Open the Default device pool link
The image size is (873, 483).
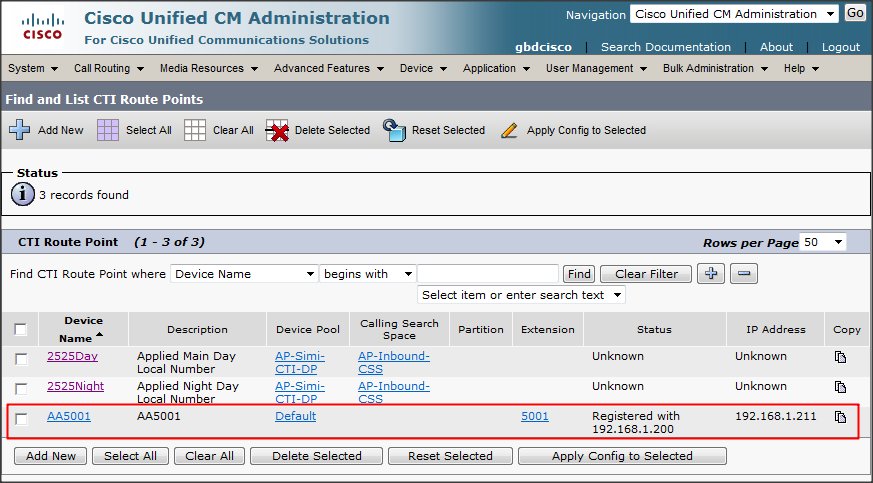pos(295,416)
